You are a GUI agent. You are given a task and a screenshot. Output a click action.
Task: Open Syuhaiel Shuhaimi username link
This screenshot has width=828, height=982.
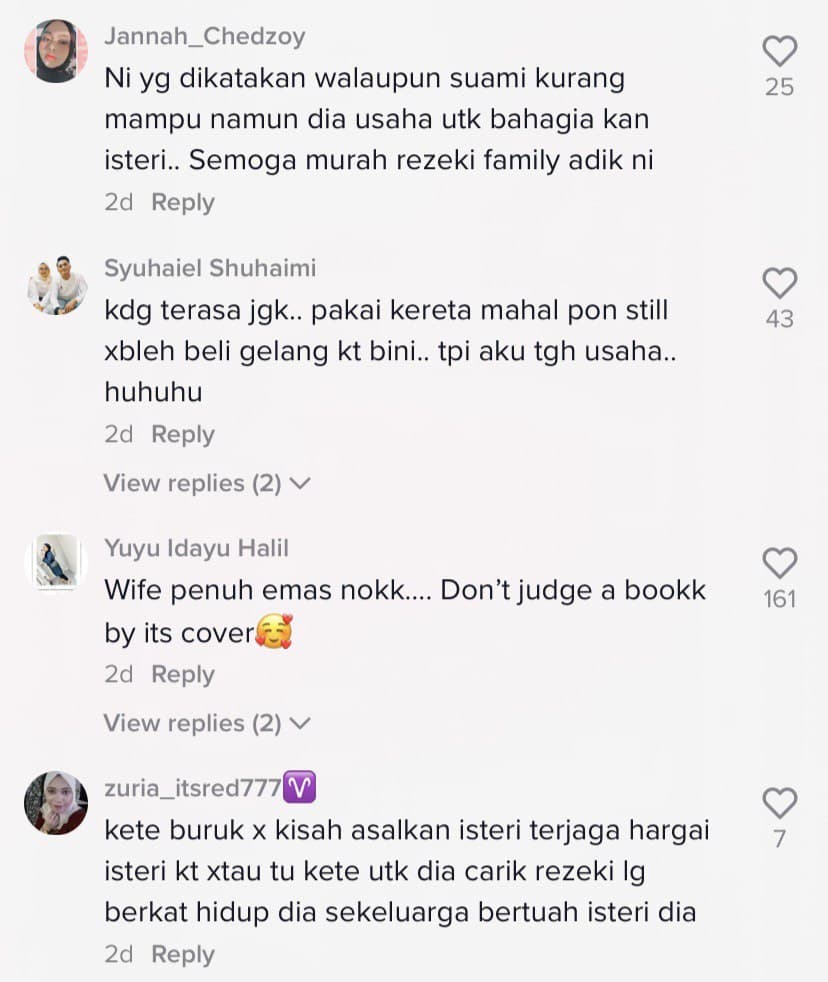[x=210, y=268]
